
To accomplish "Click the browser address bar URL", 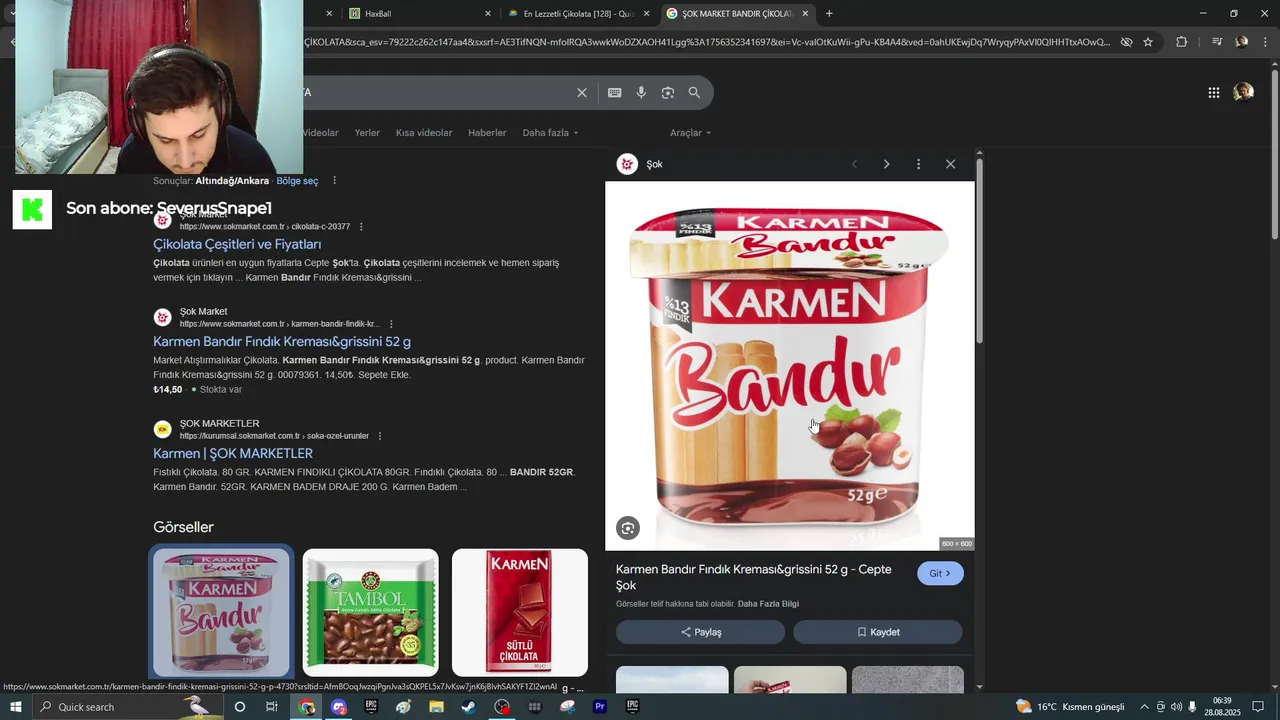I will click(x=706, y=42).
